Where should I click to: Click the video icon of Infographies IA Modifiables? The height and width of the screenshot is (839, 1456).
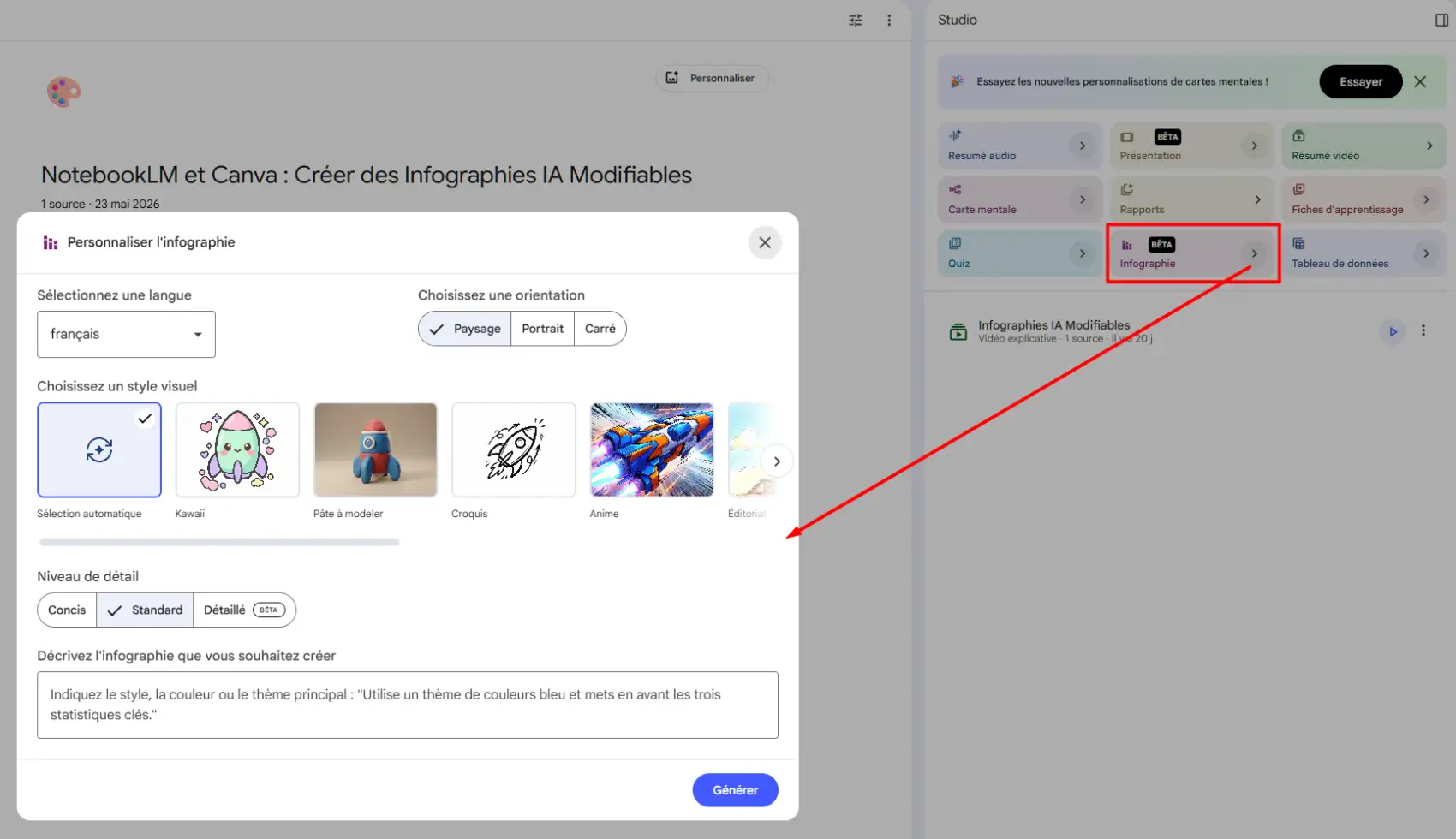(x=958, y=332)
